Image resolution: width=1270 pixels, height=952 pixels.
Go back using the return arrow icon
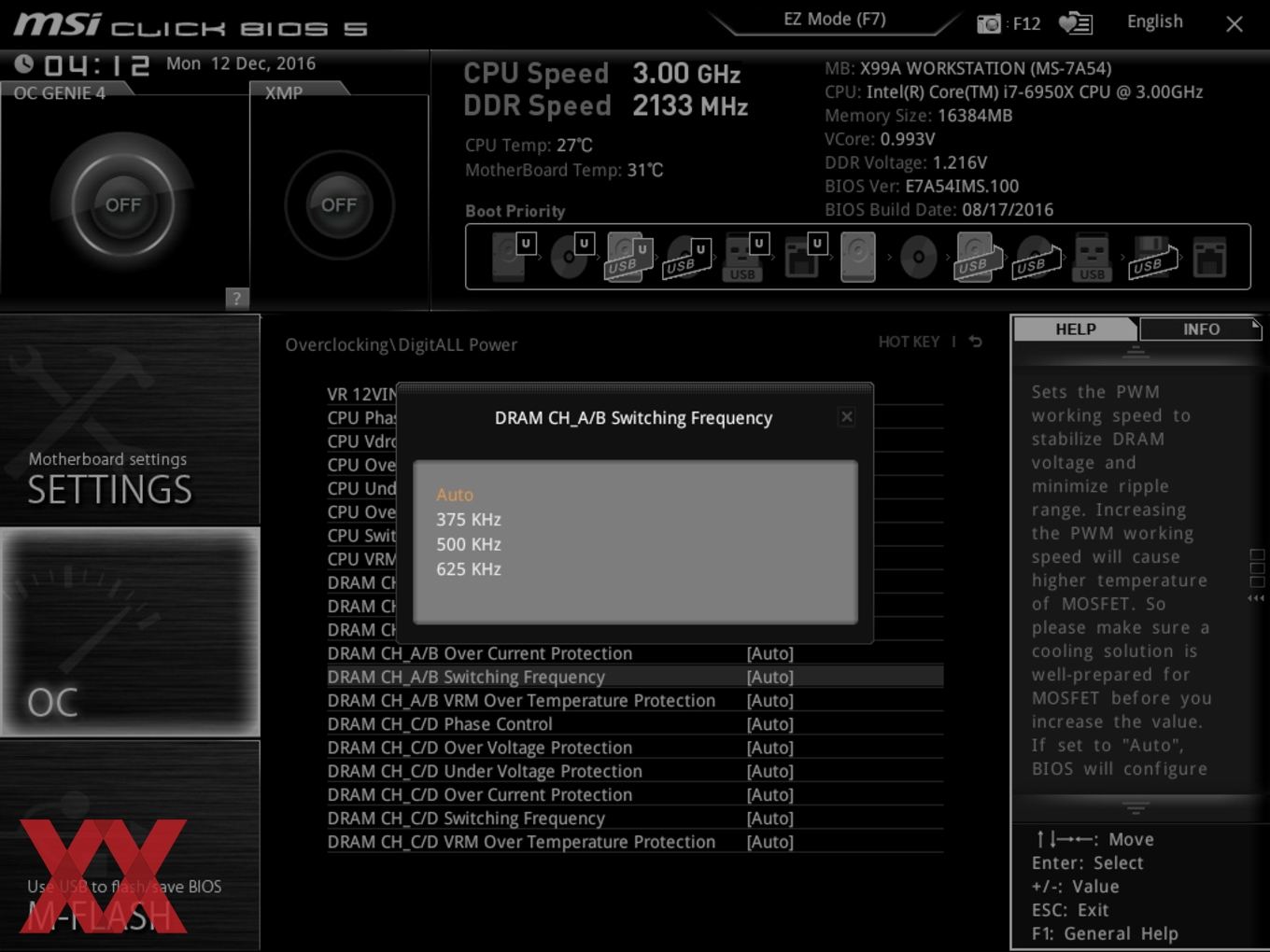(x=975, y=342)
